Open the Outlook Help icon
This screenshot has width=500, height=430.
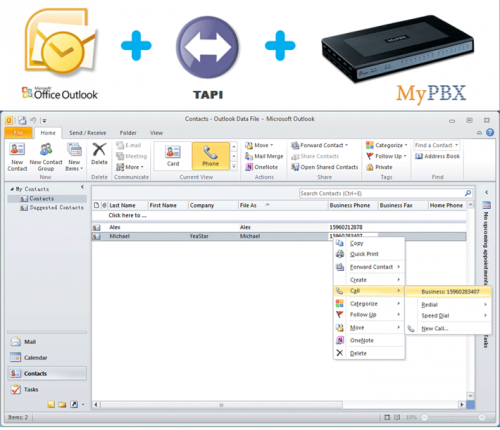click(490, 133)
